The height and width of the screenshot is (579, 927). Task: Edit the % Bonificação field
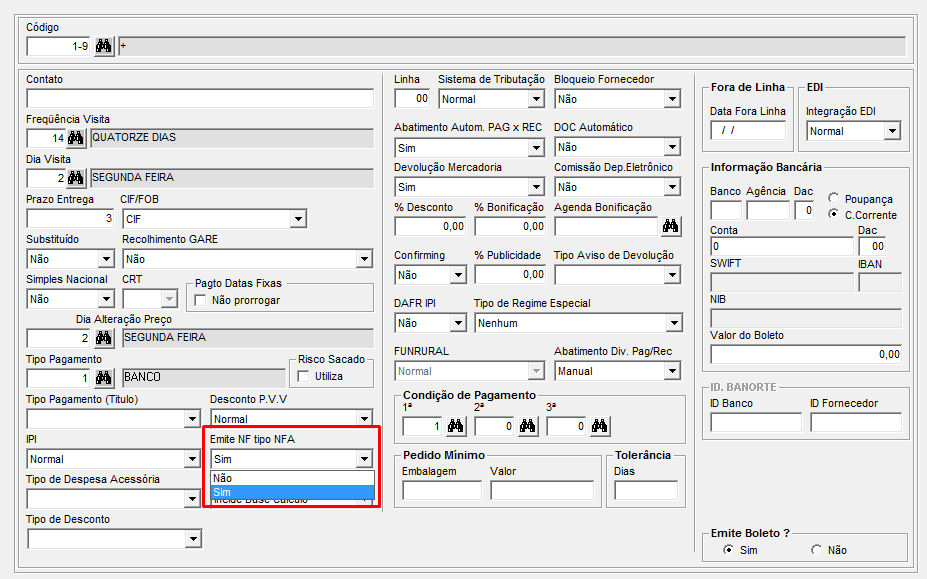510,226
